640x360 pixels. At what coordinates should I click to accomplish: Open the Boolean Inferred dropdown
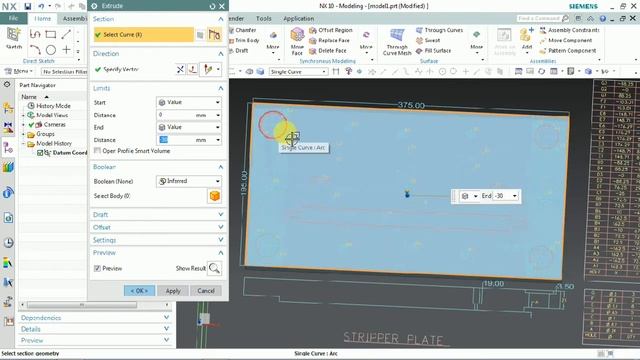[x=189, y=181]
